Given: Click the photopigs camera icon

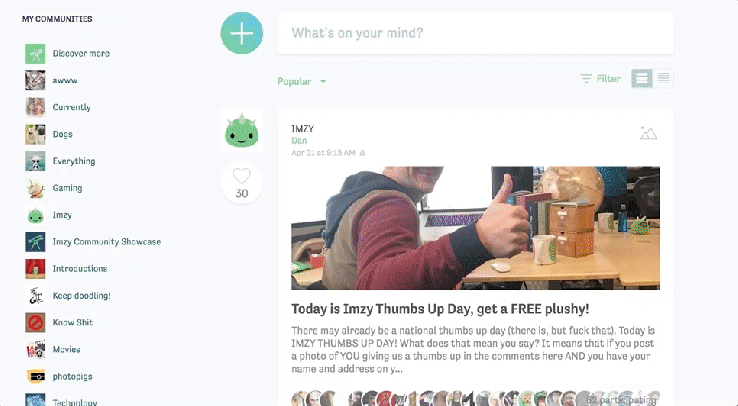Looking at the screenshot, I should 35,376.
